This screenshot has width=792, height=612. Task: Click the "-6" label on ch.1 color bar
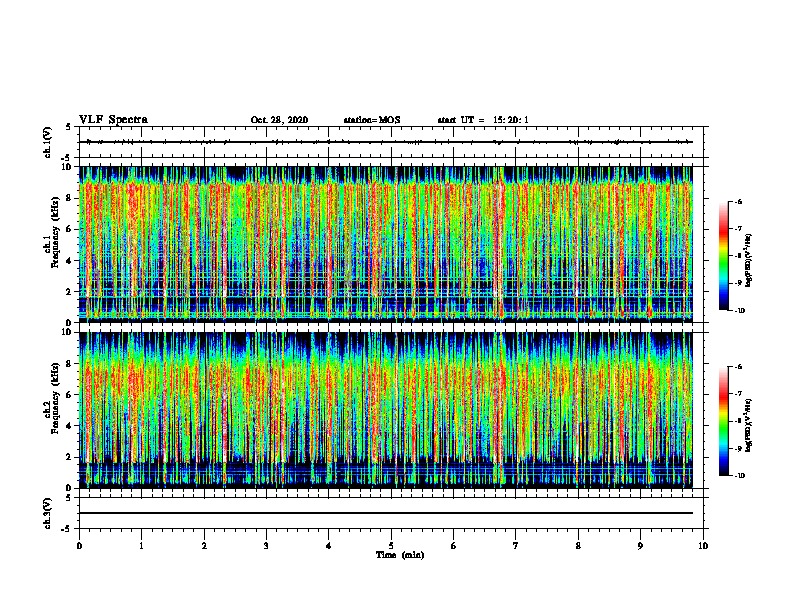click(x=738, y=201)
